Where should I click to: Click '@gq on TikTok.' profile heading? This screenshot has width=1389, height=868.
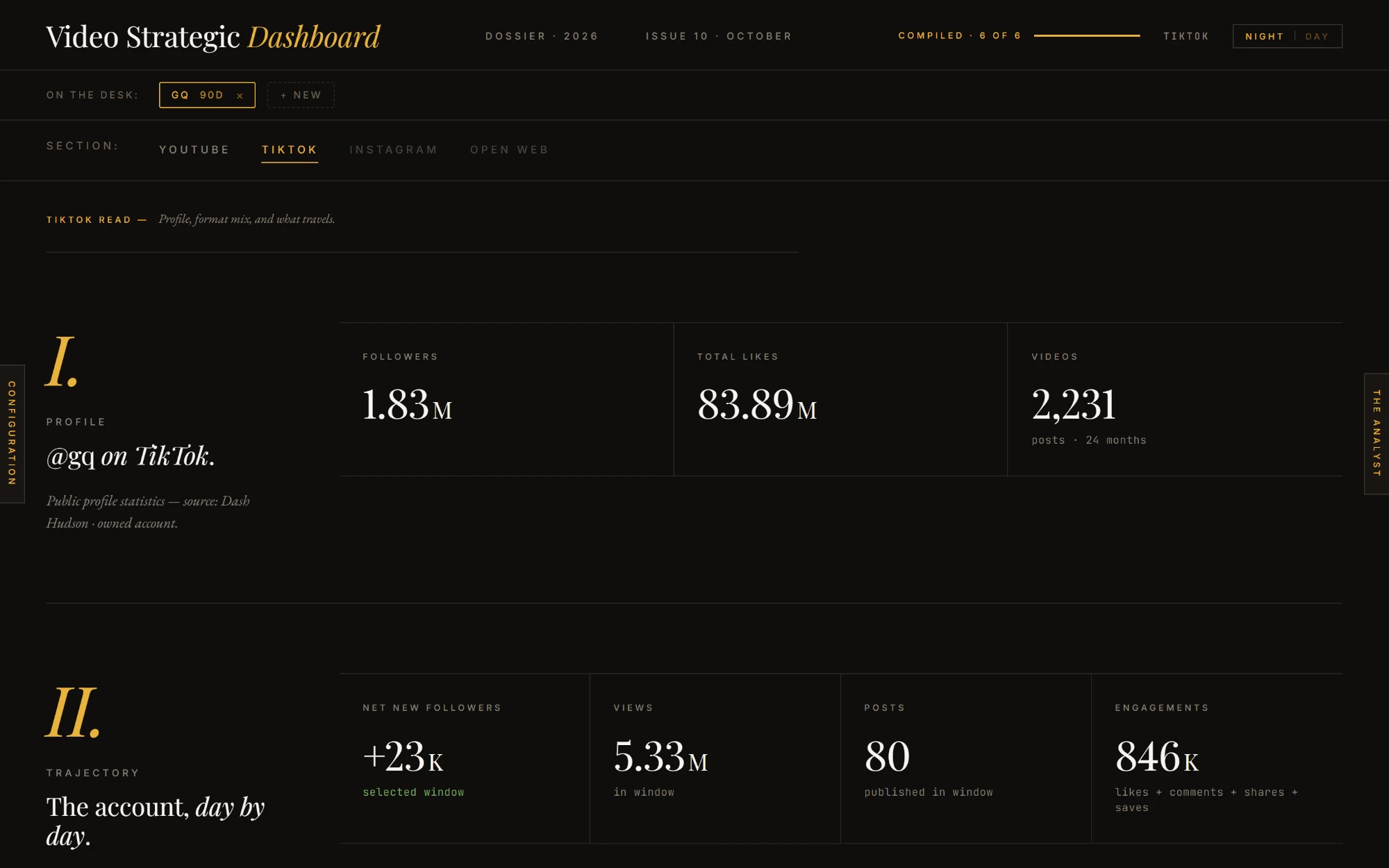[131, 456]
